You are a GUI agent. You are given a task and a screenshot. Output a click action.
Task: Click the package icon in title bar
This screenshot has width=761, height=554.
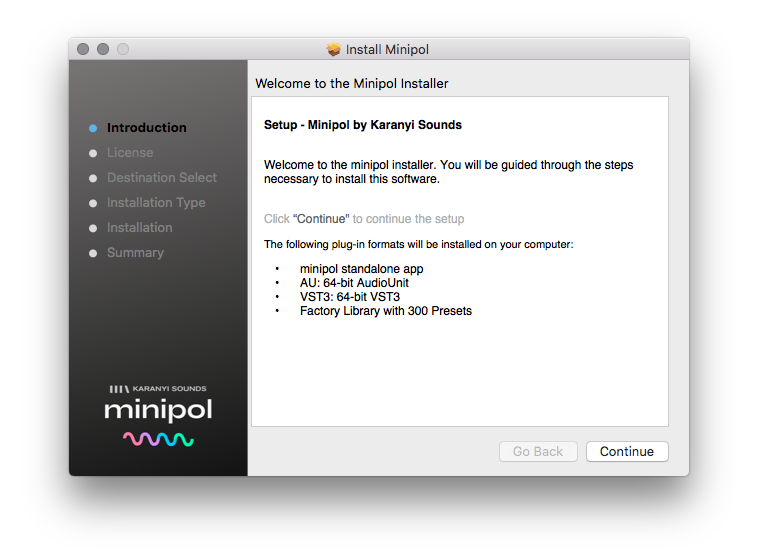pos(333,49)
